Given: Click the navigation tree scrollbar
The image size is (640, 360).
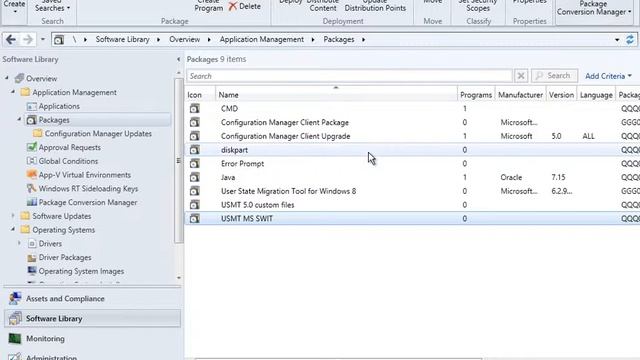Looking at the screenshot, I should point(179,161).
